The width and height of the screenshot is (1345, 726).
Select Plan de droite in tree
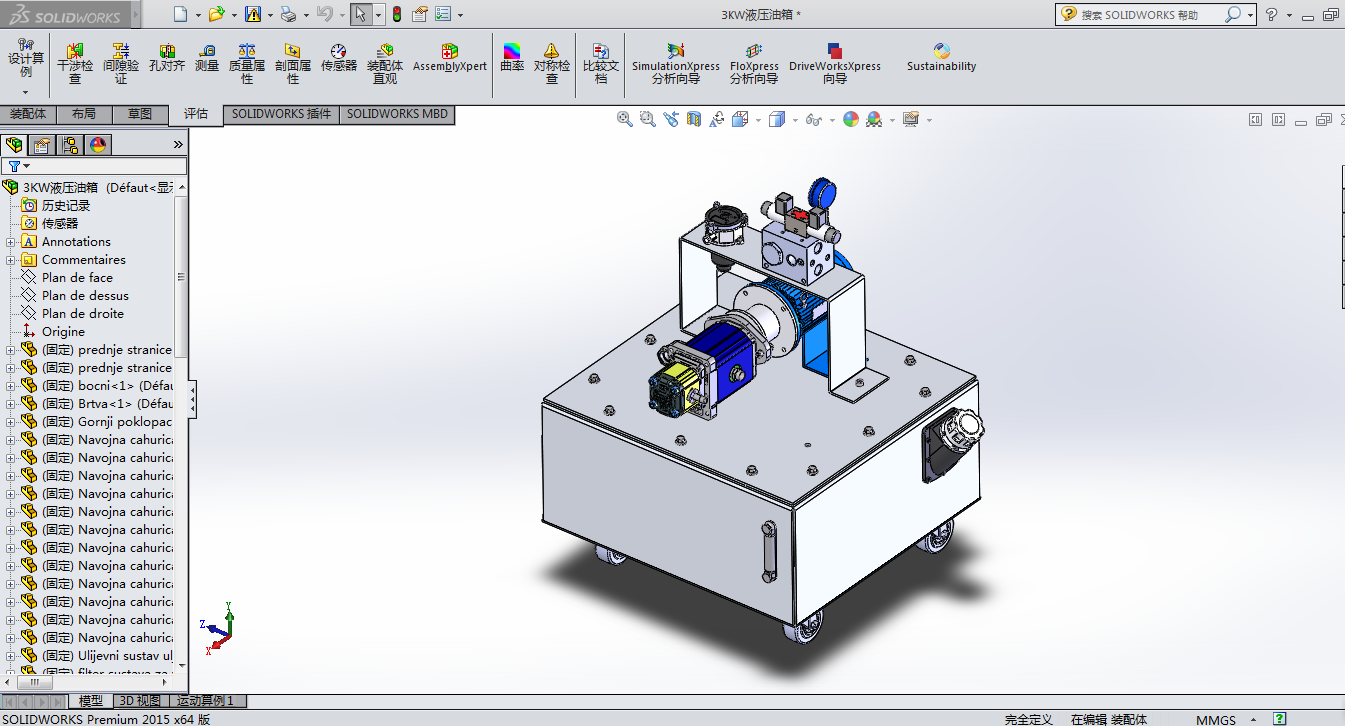[83, 314]
